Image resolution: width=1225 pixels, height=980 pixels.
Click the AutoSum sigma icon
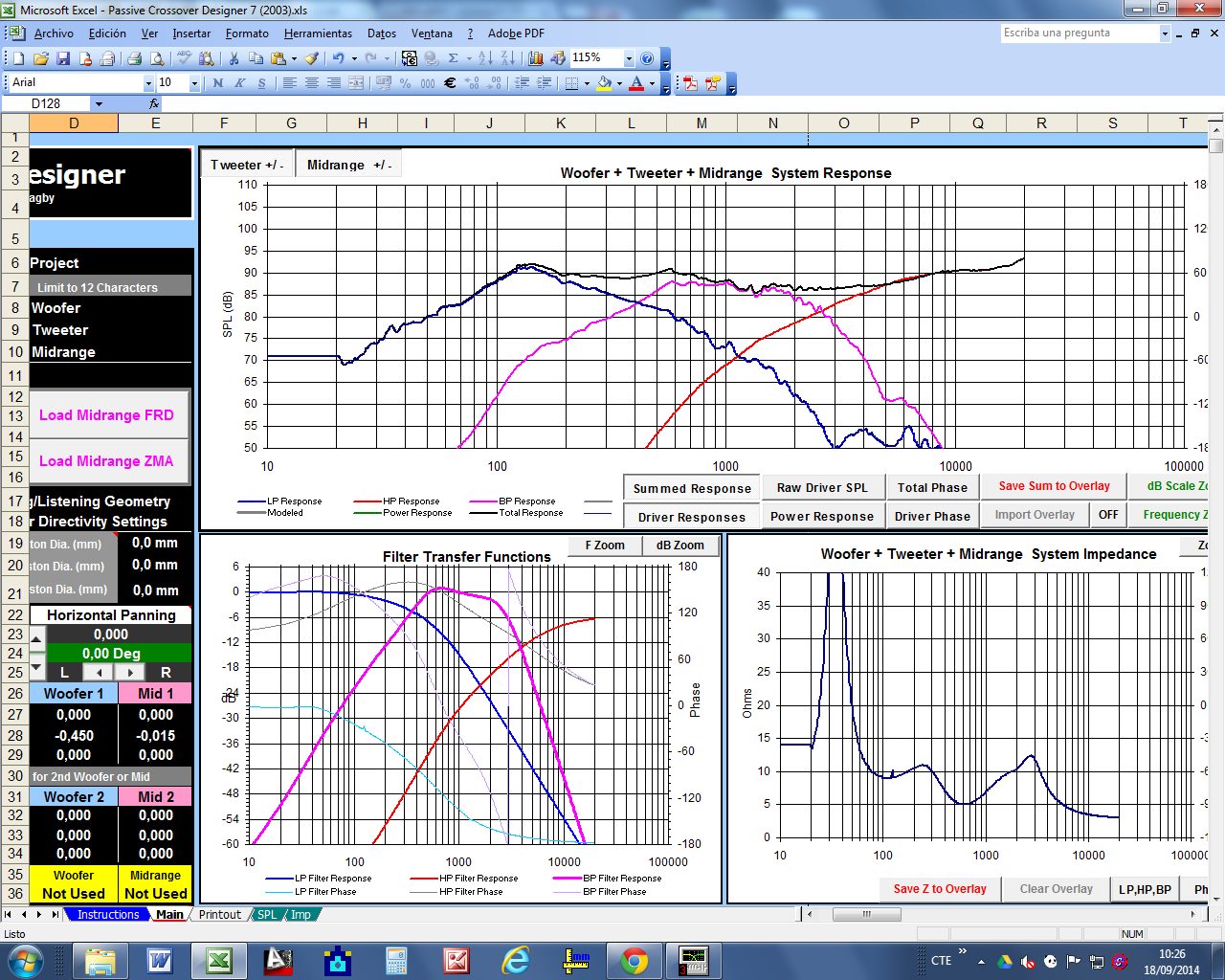[x=454, y=58]
